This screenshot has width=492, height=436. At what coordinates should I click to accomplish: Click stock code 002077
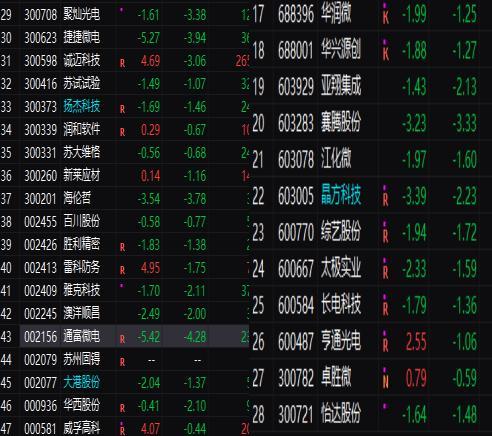coord(41,383)
